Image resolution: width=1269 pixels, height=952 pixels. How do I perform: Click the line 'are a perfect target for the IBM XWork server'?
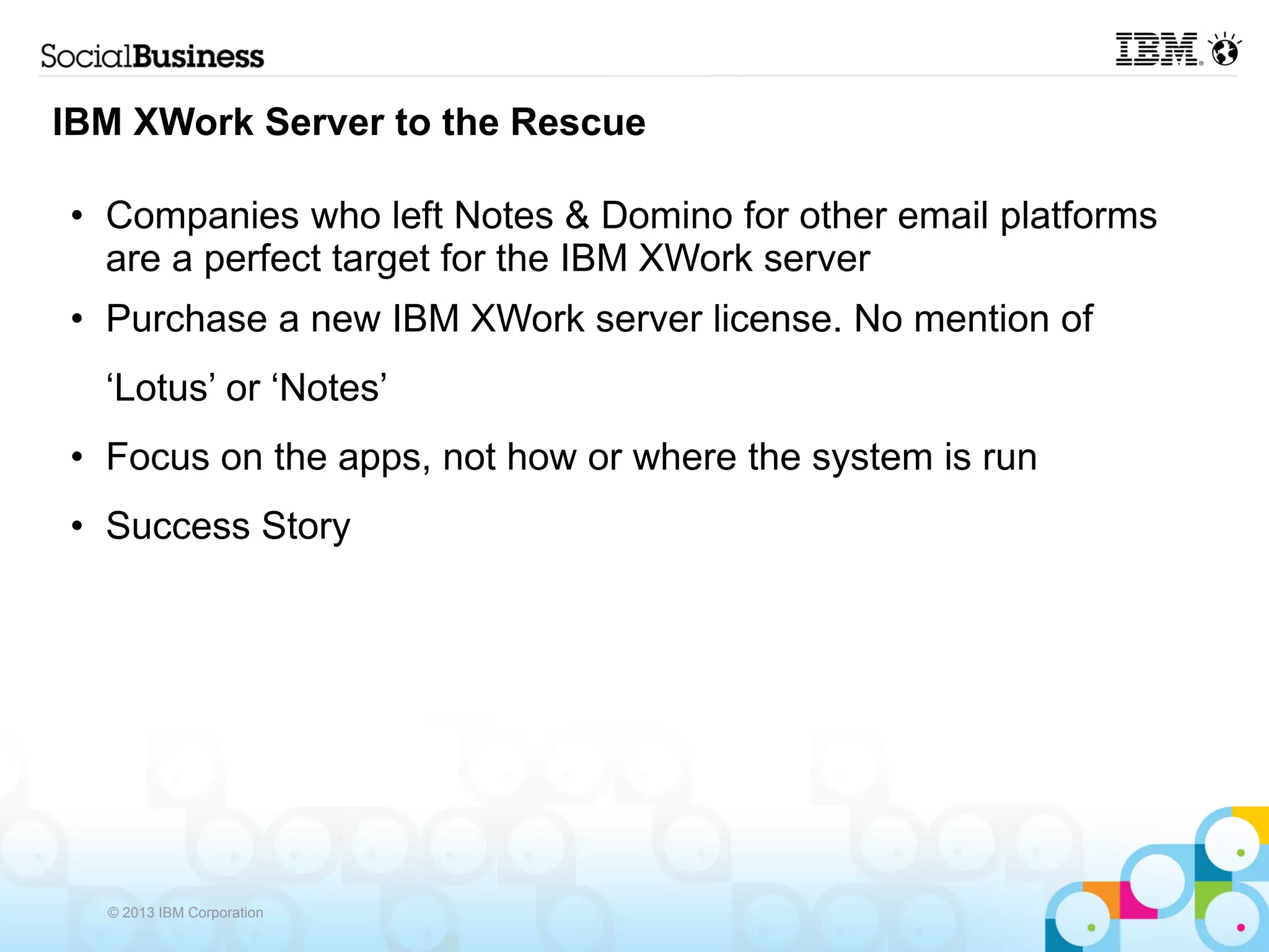click(x=488, y=258)
